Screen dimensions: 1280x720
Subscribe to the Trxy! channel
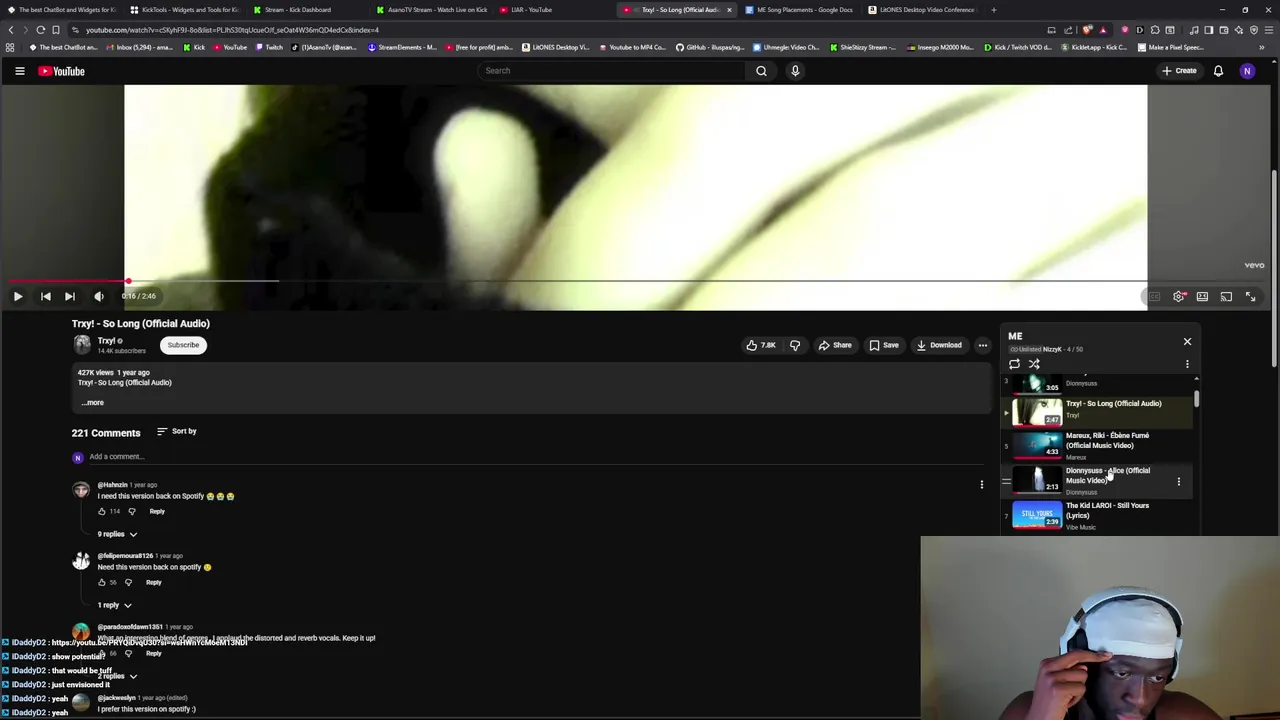click(183, 345)
